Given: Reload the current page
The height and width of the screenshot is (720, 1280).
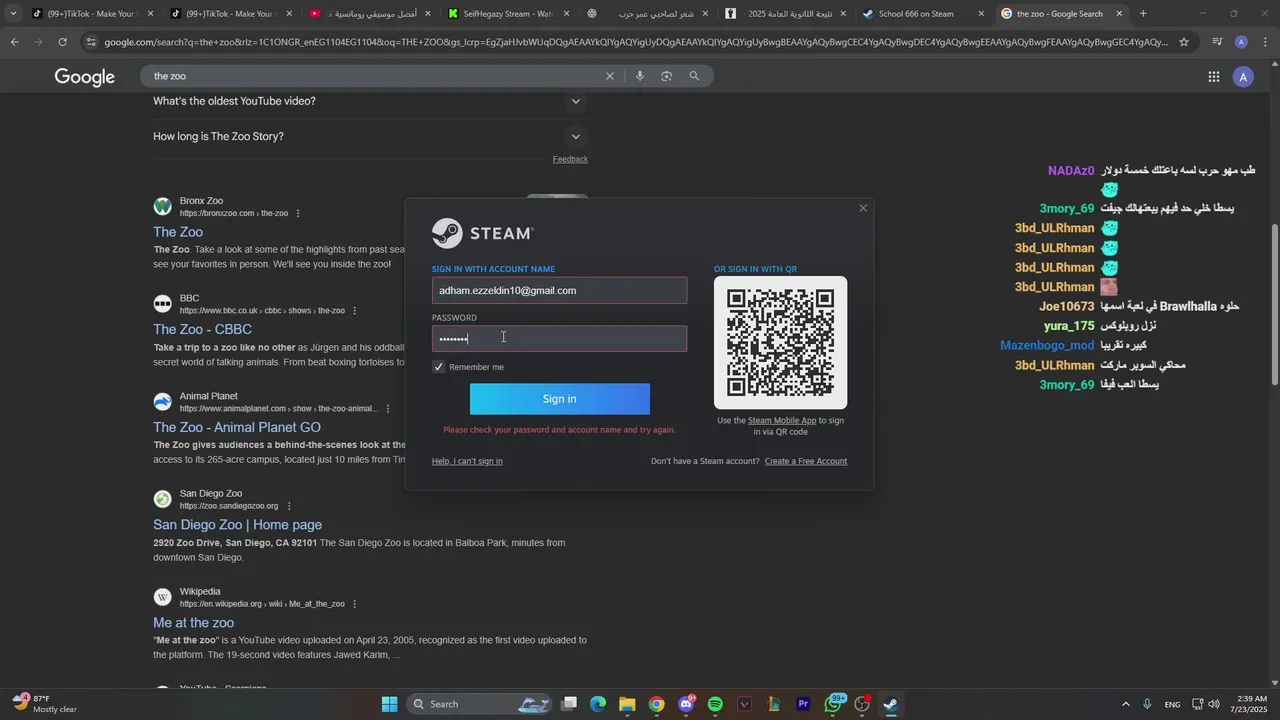Looking at the screenshot, I should pyautogui.click(x=62, y=42).
